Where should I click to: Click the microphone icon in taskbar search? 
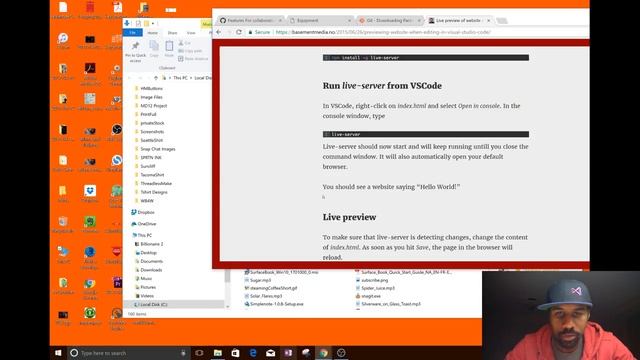183,353
